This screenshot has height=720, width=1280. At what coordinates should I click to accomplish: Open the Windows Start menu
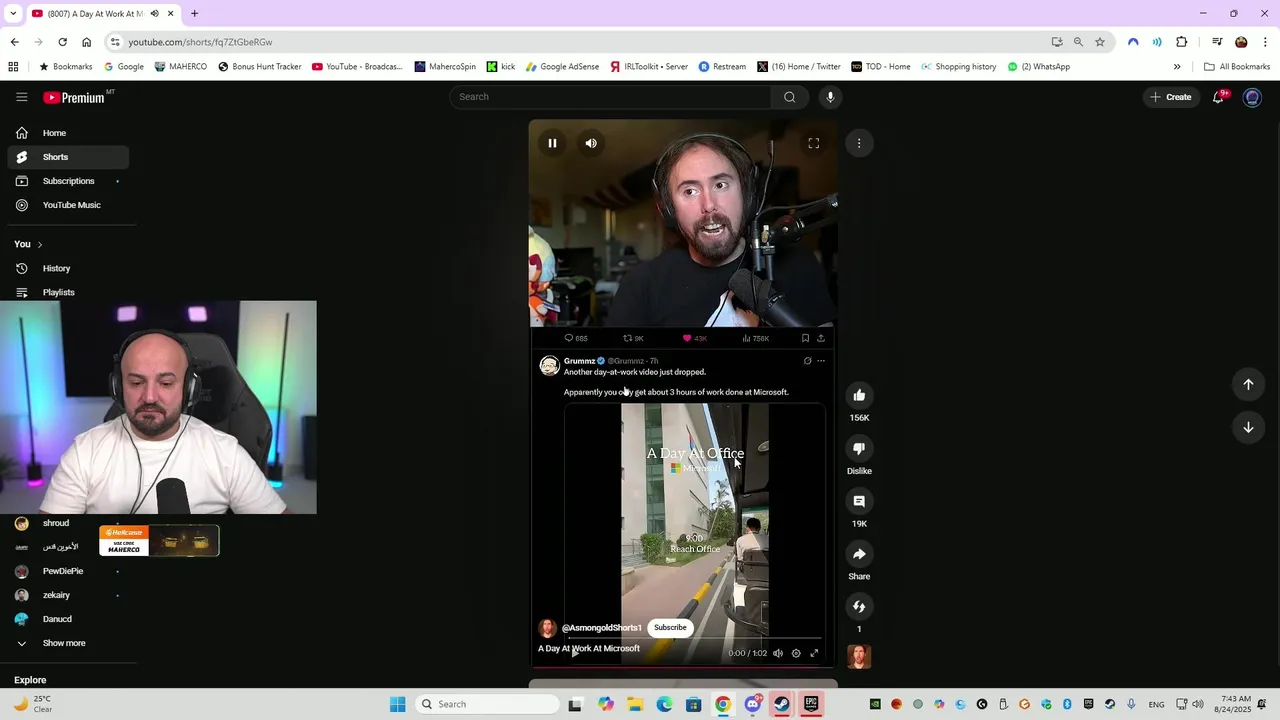click(x=397, y=704)
